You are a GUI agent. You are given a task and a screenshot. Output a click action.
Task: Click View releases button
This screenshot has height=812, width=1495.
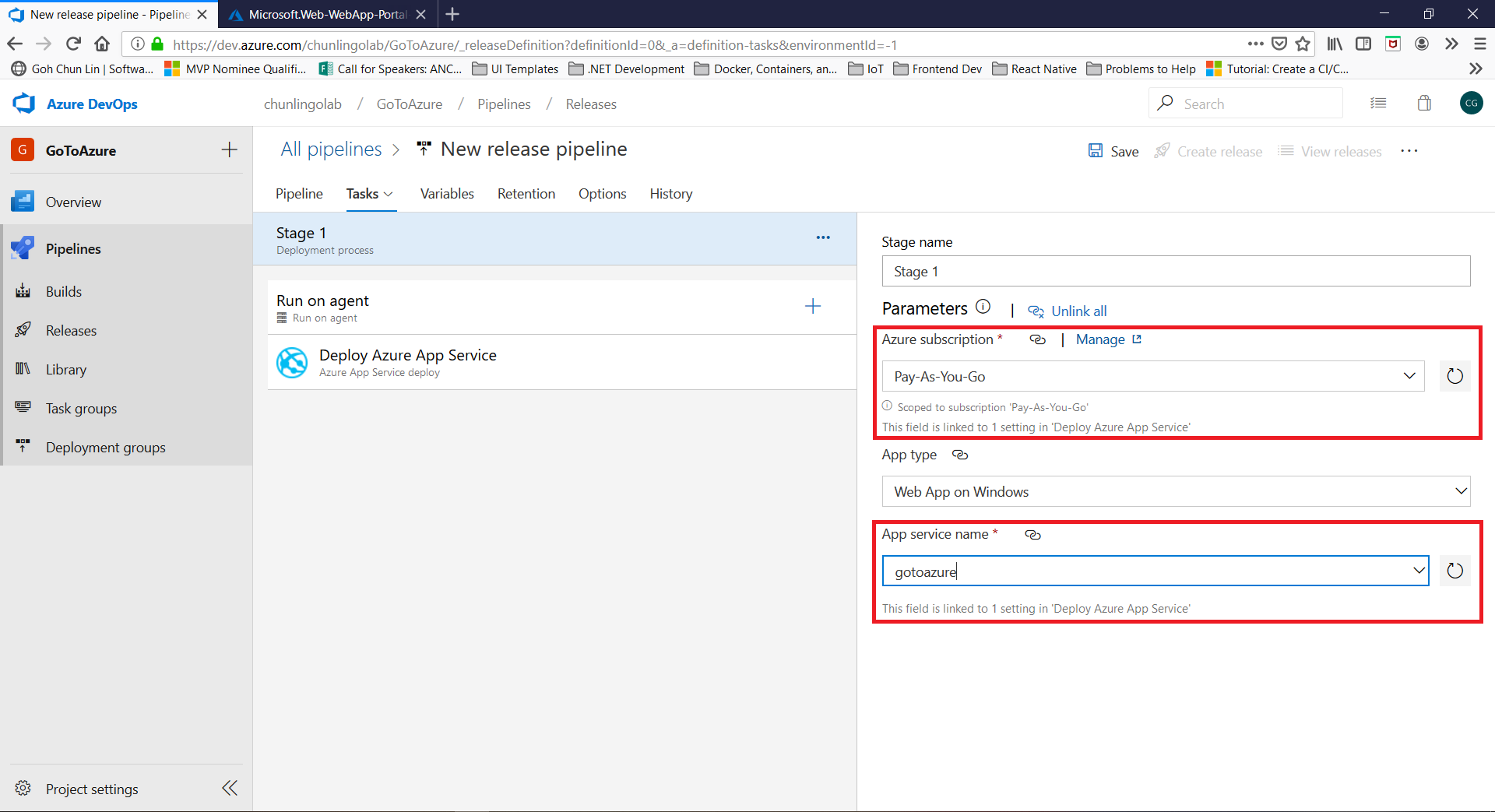(1330, 151)
